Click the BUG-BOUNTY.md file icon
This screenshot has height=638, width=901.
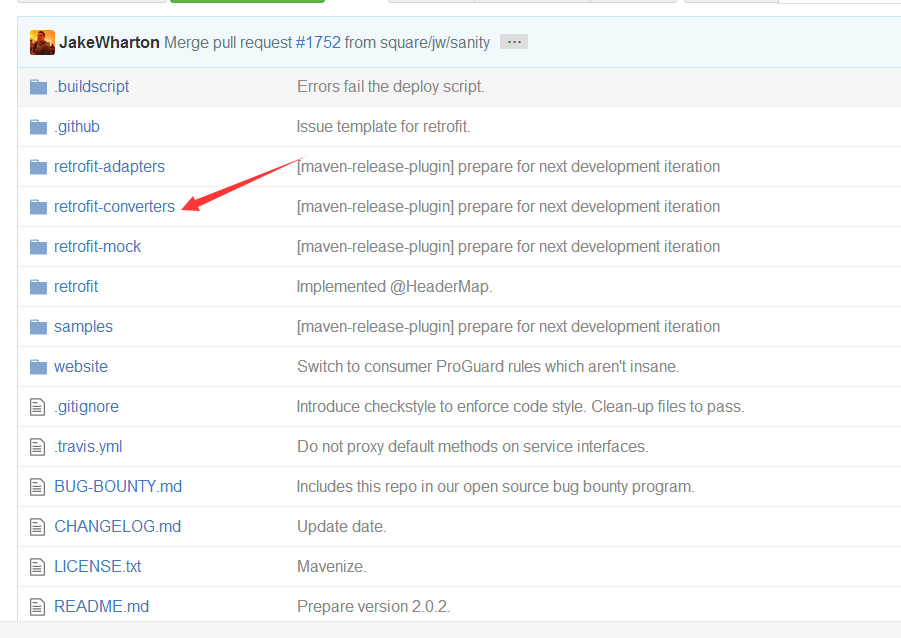point(37,487)
